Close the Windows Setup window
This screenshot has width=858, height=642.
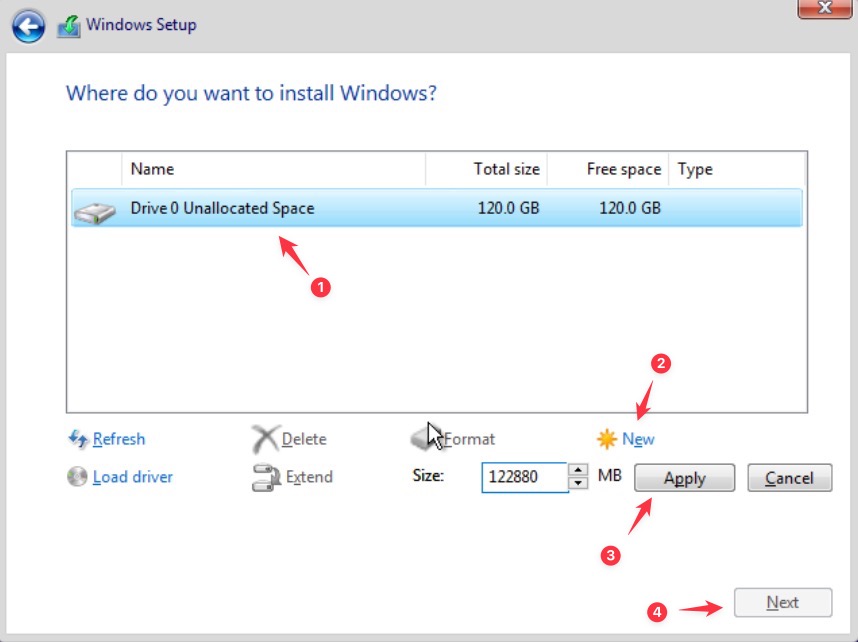(825, 8)
